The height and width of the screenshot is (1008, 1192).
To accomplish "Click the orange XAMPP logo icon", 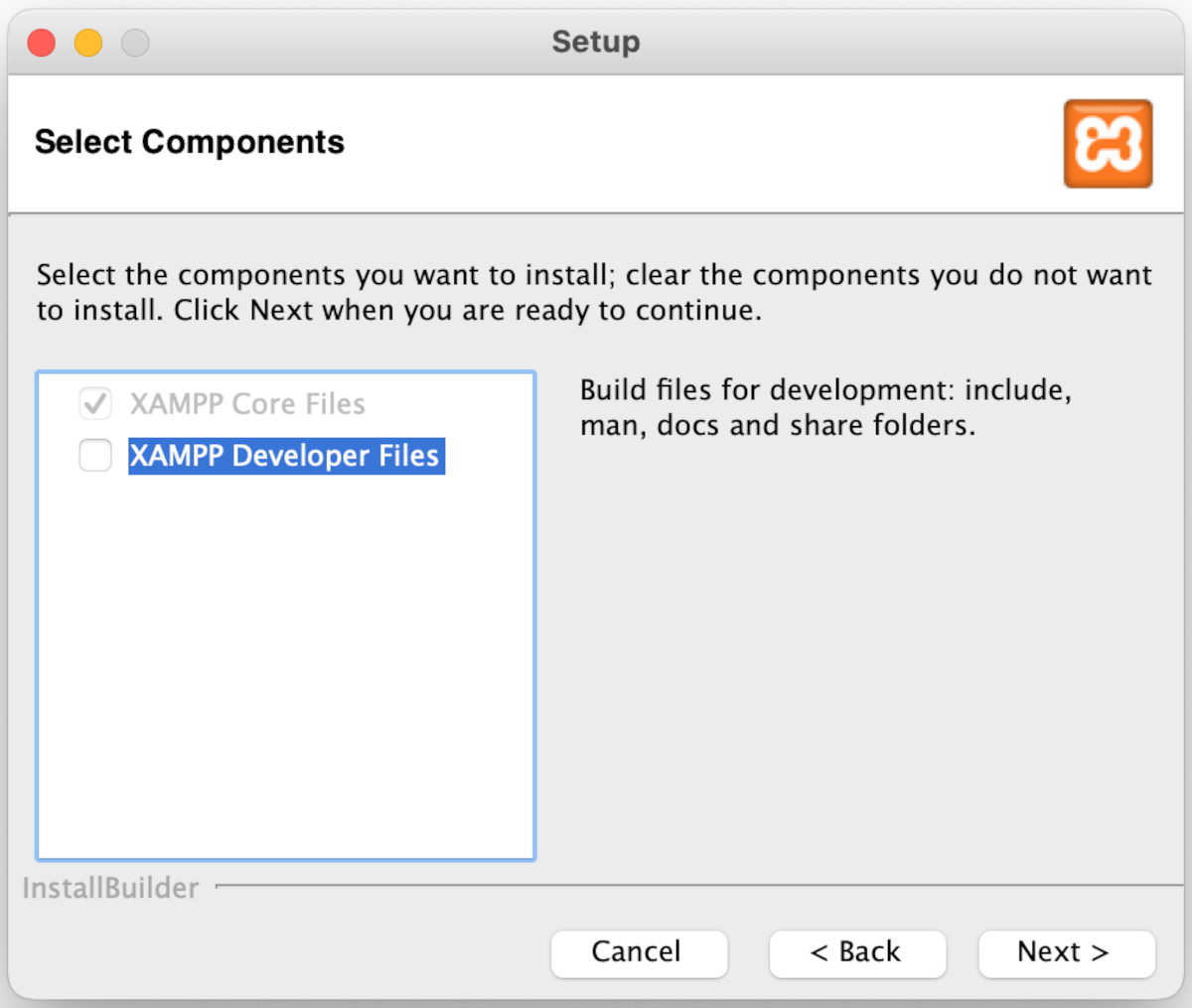I will [1108, 144].
